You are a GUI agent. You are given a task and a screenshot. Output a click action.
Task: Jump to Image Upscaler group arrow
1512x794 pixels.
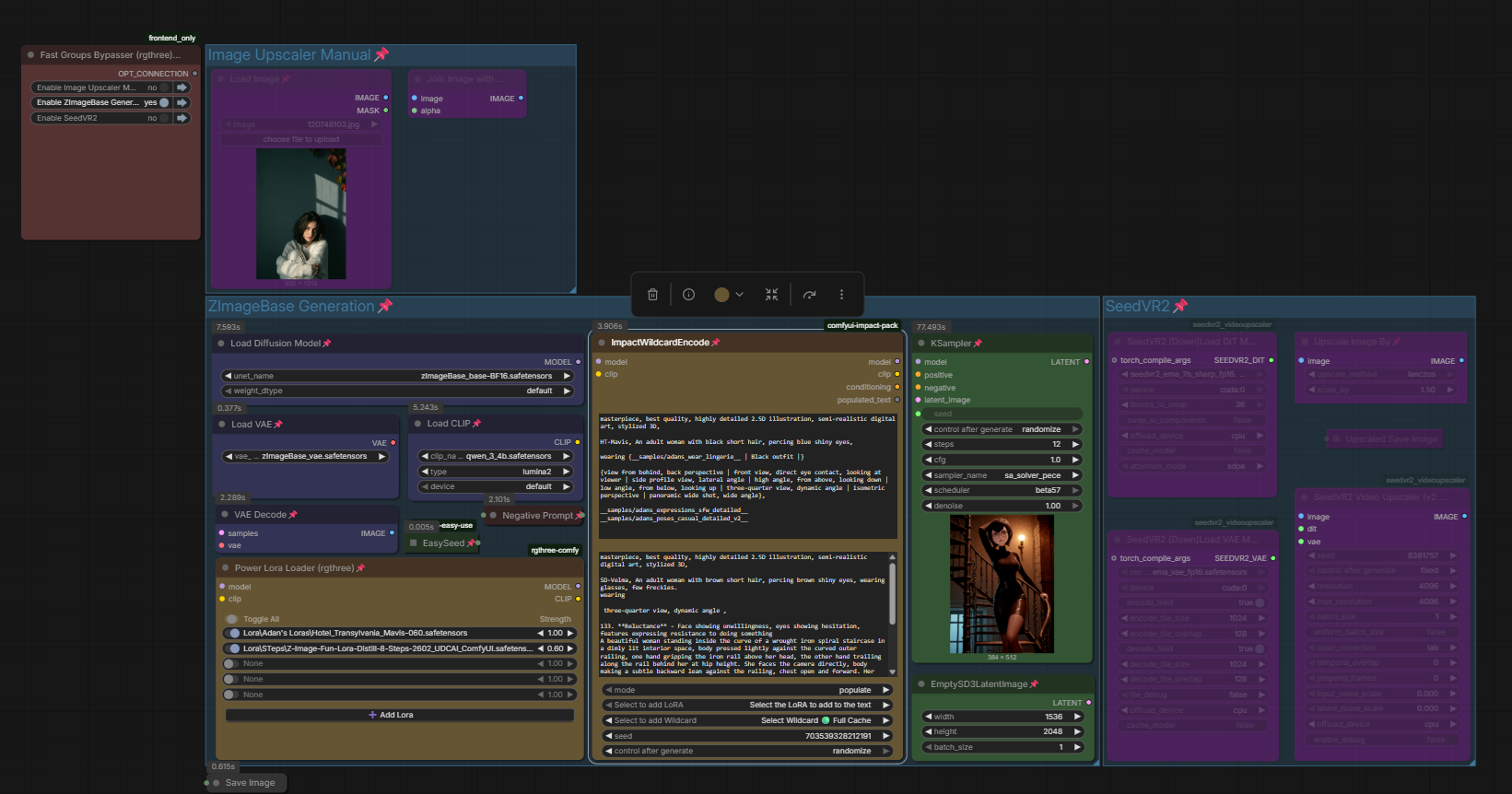[182, 88]
